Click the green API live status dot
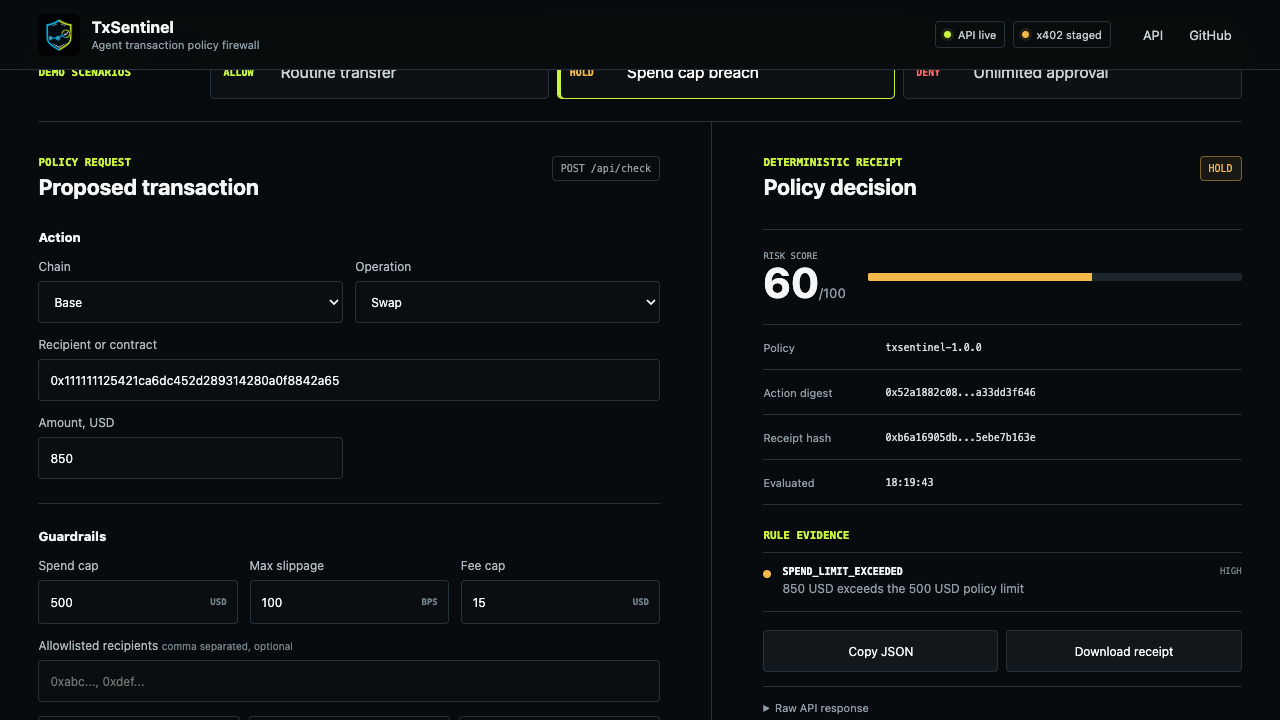Screen dimensions: 1280x720 pos(947,35)
